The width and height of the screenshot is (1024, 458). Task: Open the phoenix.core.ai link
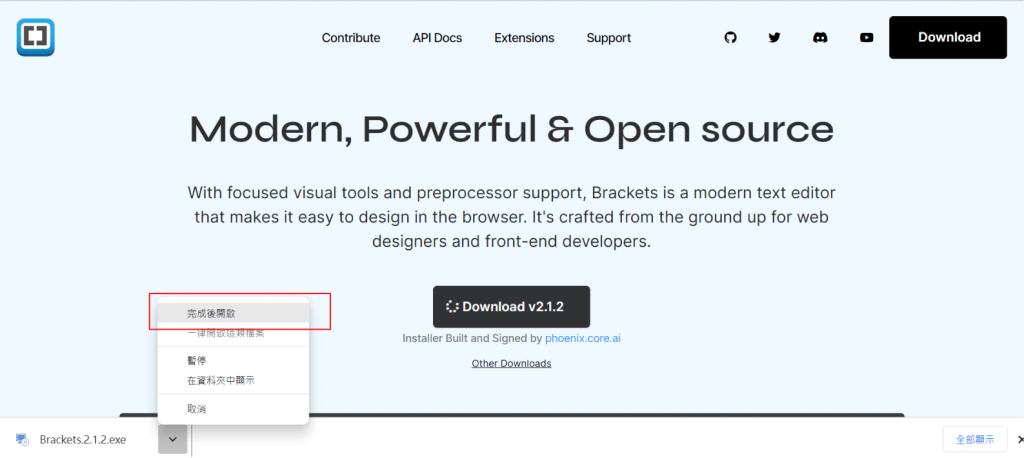[x=583, y=338]
